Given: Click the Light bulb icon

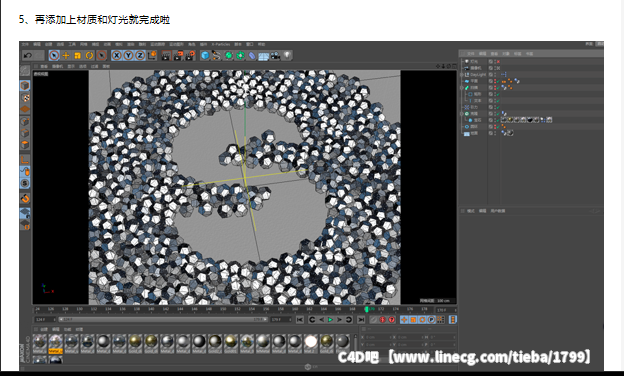Looking at the screenshot, I should (287, 56).
